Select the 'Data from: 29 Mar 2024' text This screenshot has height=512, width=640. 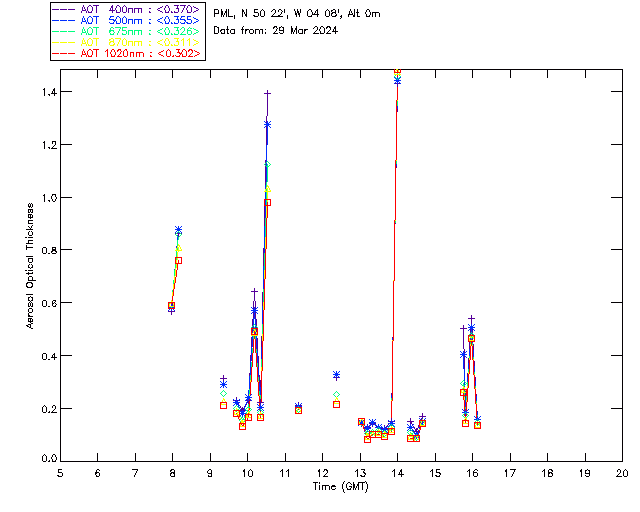coord(276,30)
